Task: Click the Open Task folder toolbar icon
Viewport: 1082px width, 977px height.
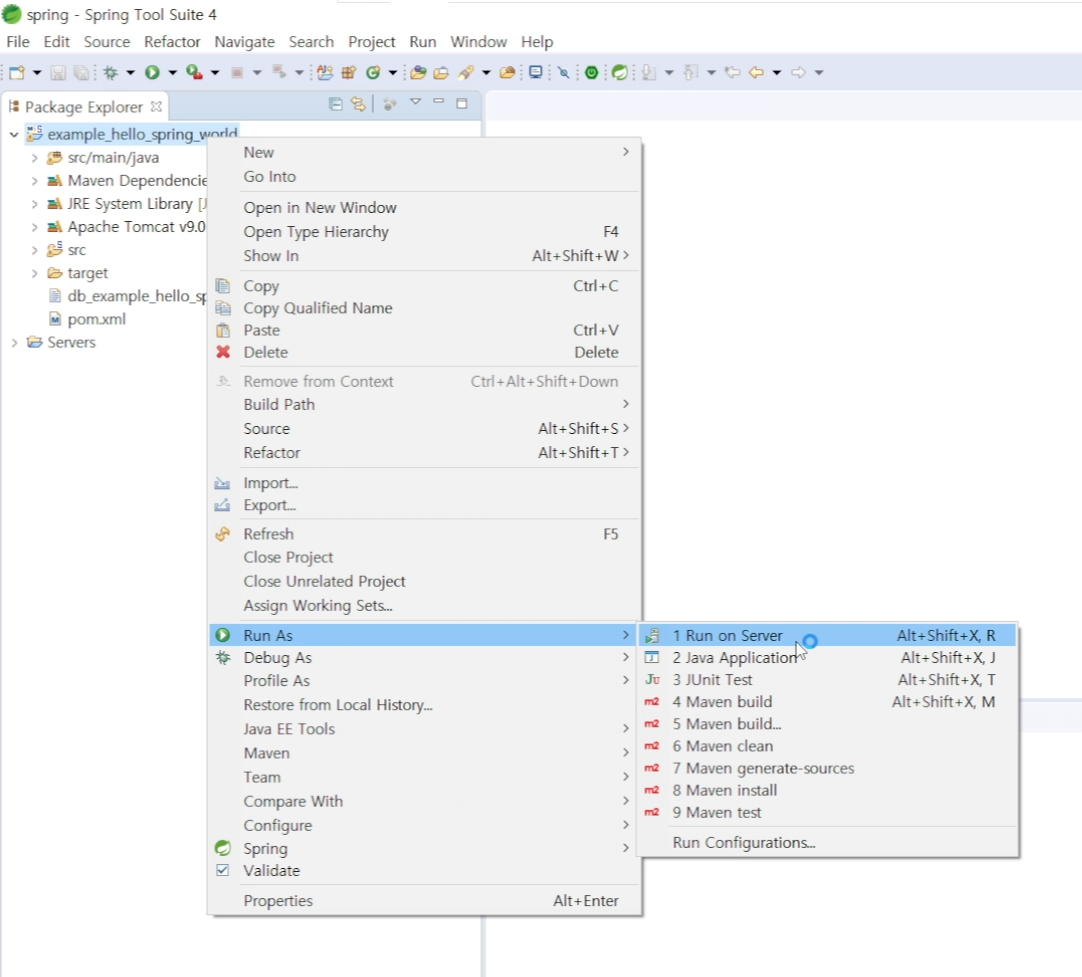Action: tap(441, 72)
